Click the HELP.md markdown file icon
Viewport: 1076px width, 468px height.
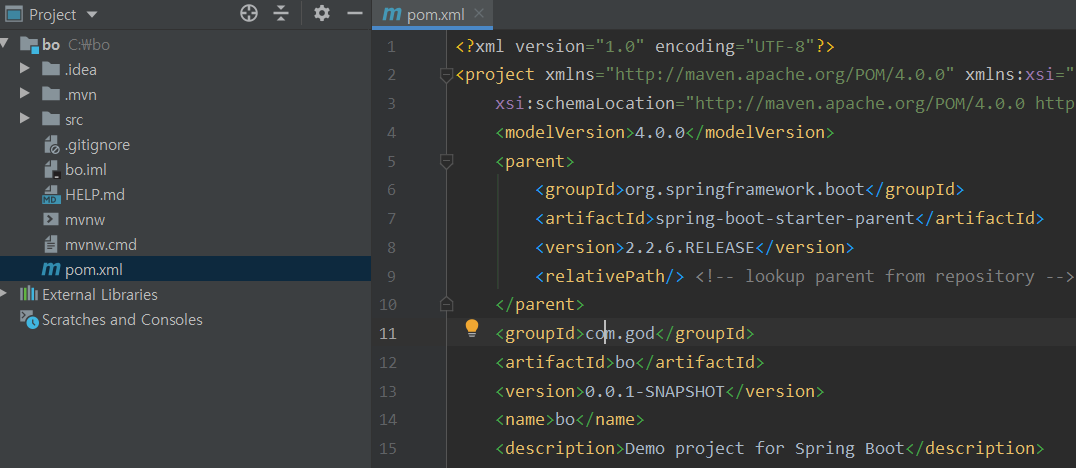click(x=52, y=195)
